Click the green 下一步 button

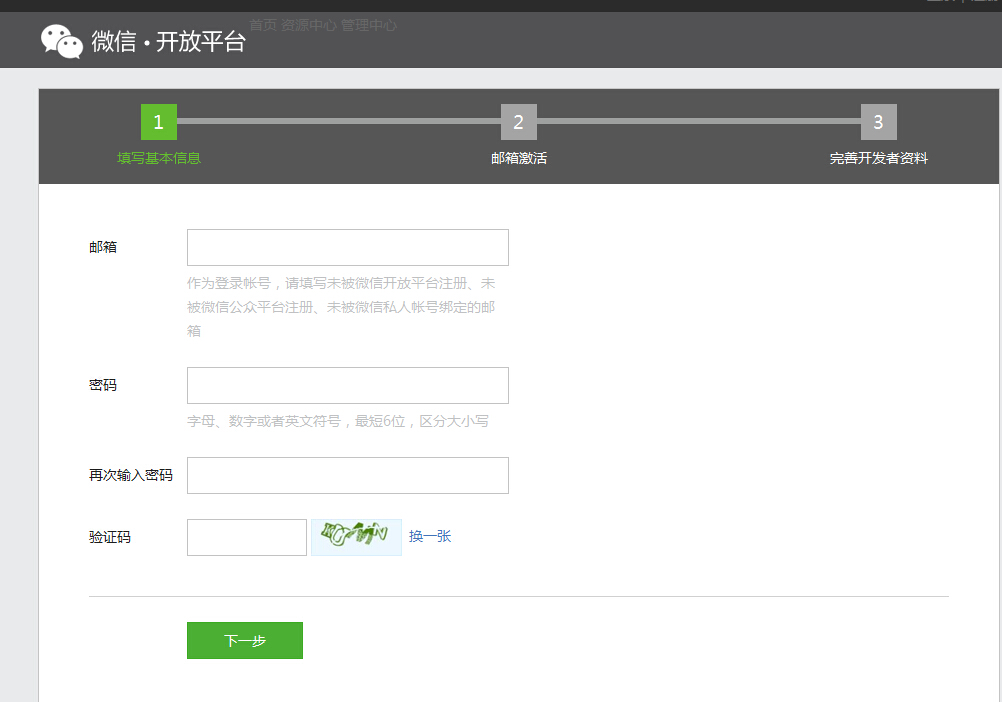pyautogui.click(x=245, y=640)
